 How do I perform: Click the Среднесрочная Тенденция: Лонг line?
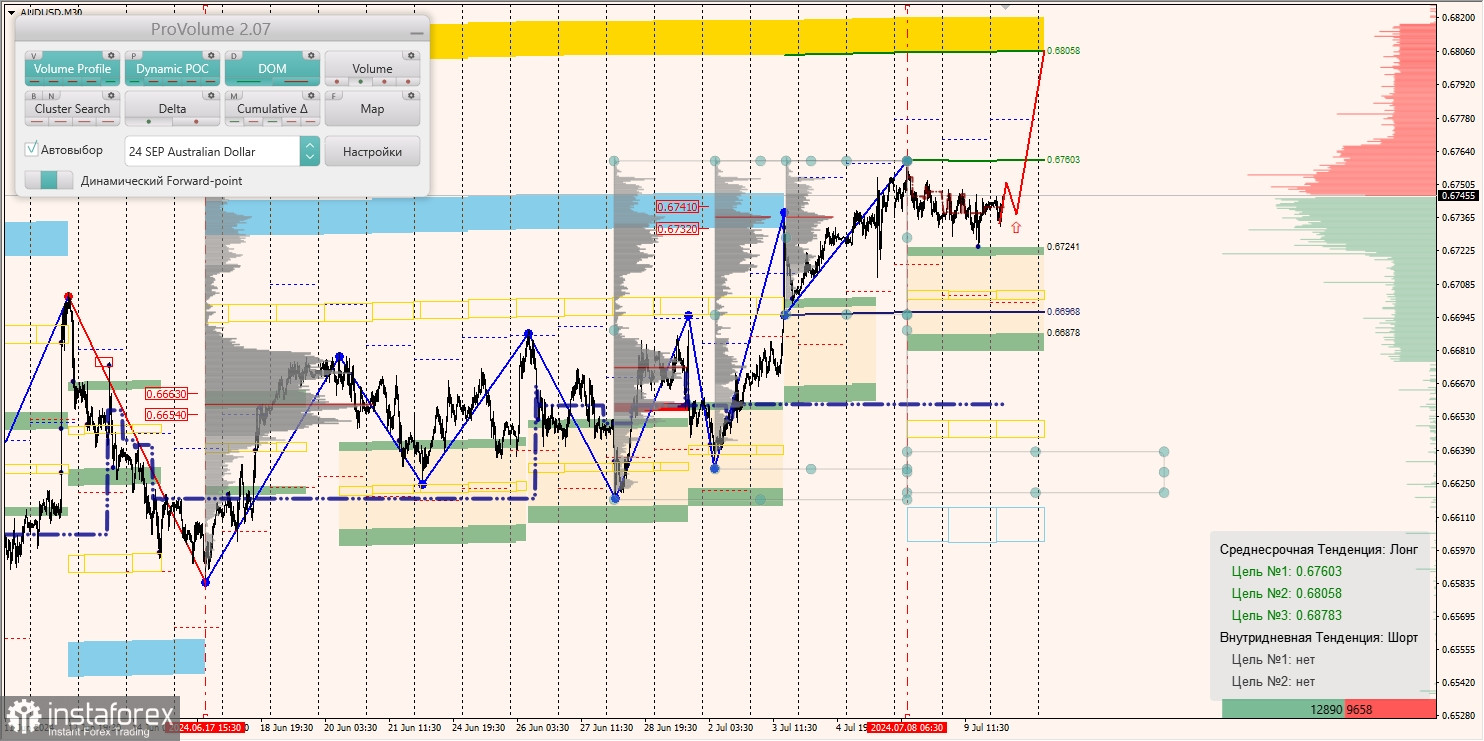[1316, 550]
